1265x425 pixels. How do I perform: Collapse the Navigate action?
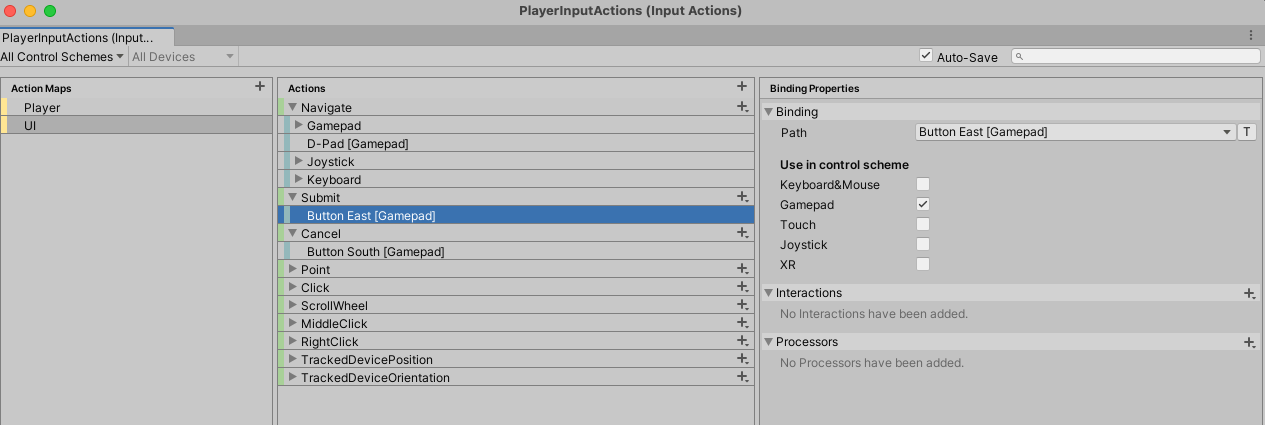293,107
